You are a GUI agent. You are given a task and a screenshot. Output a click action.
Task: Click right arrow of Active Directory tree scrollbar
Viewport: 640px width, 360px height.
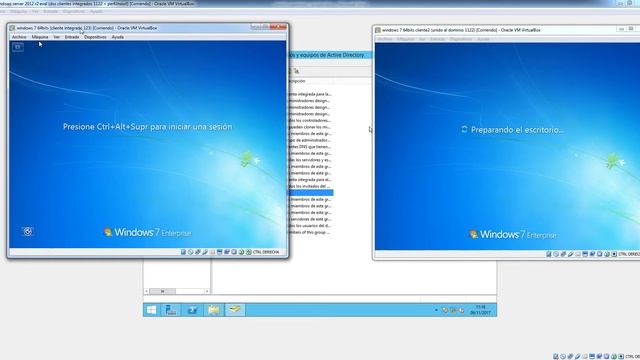pos(207,291)
